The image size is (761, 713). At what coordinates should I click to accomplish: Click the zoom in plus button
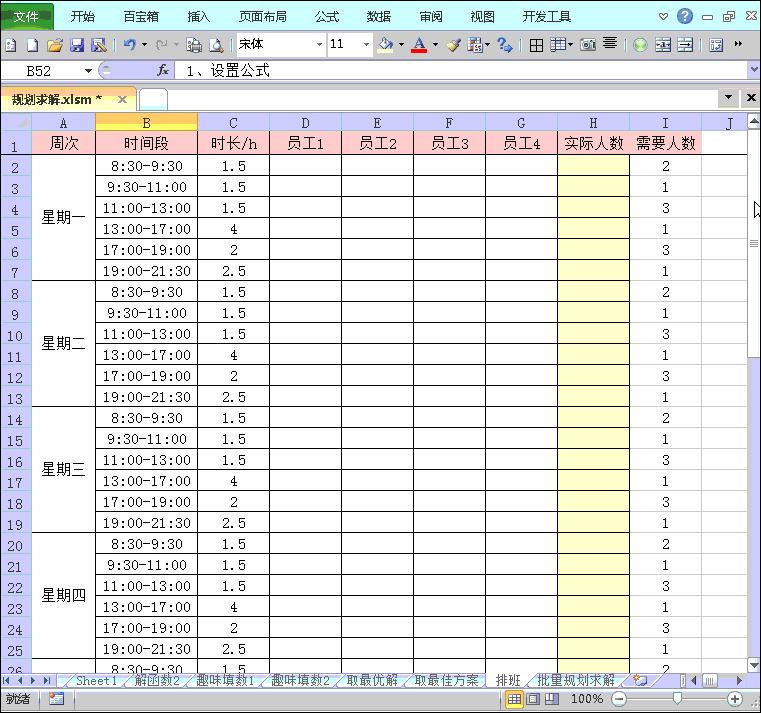click(x=735, y=699)
